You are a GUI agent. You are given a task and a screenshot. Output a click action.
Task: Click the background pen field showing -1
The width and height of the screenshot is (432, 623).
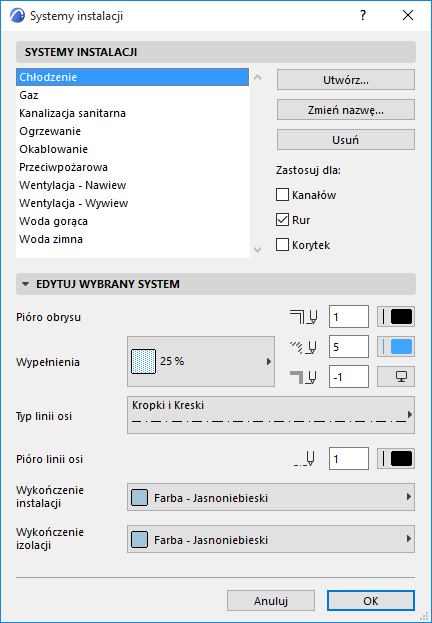(x=349, y=377)
